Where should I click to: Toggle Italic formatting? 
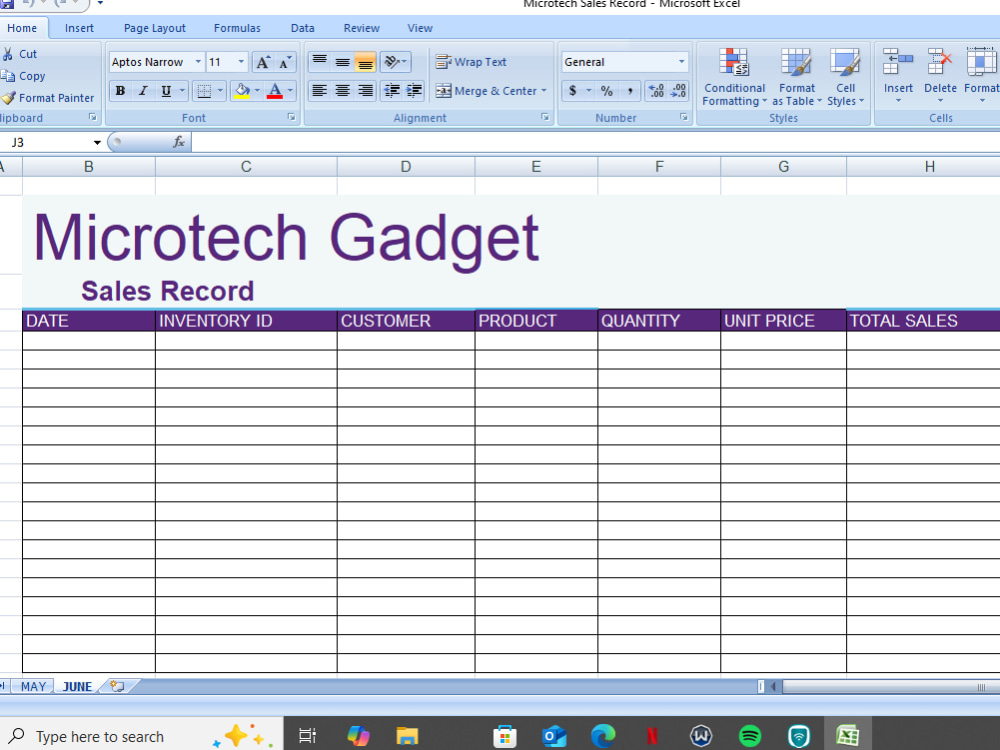143,91
